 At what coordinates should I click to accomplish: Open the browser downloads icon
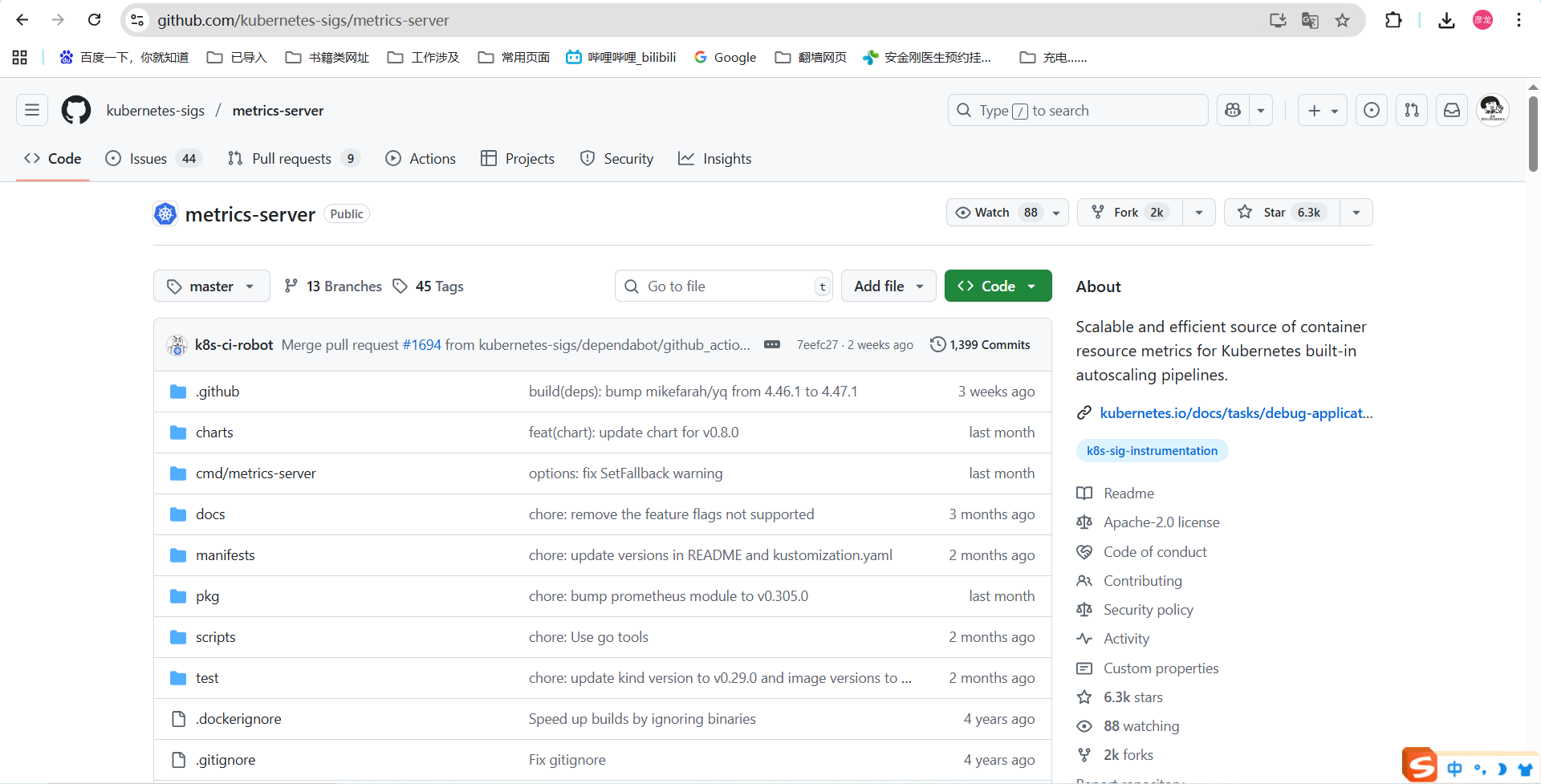coord(1446,20)
